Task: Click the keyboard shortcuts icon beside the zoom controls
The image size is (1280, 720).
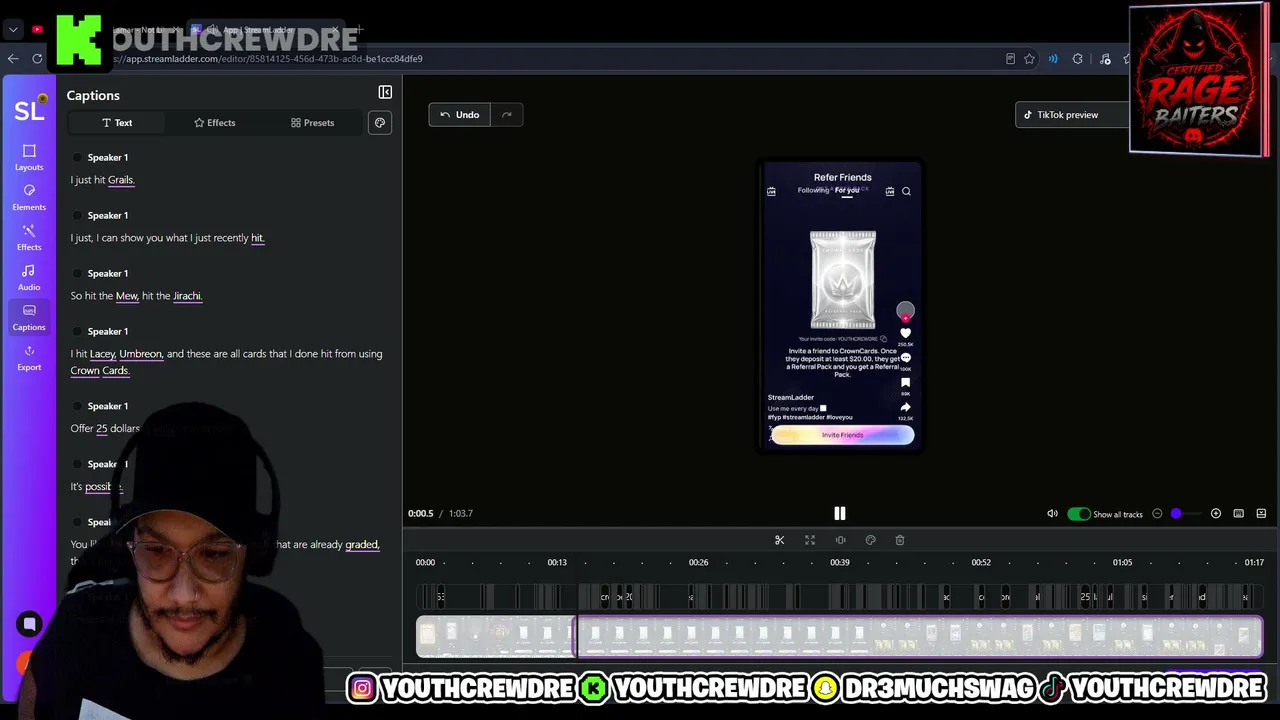Action: coord(1238,514)
